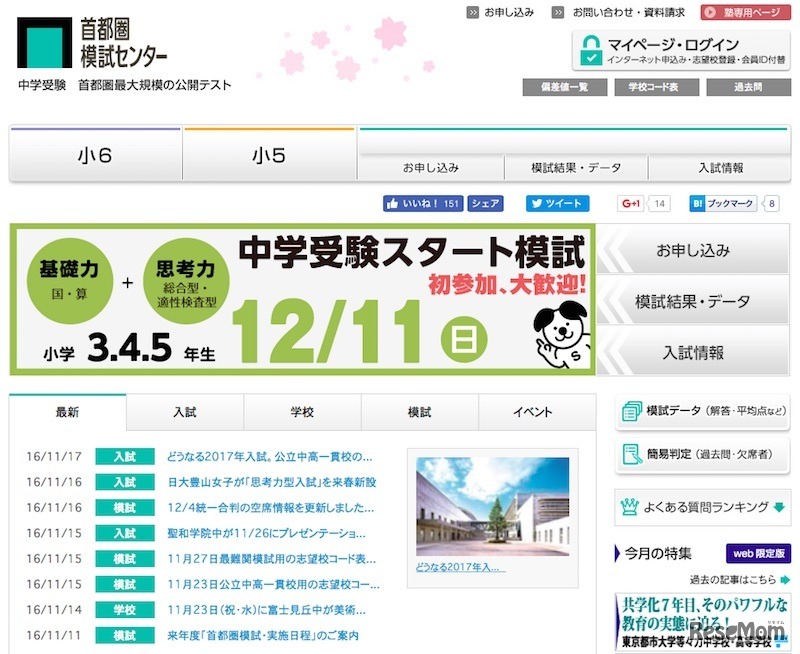800x654 pixels.
Task: Click the play icon on 塾専用ページ
Action: click(x=710, y=12)
